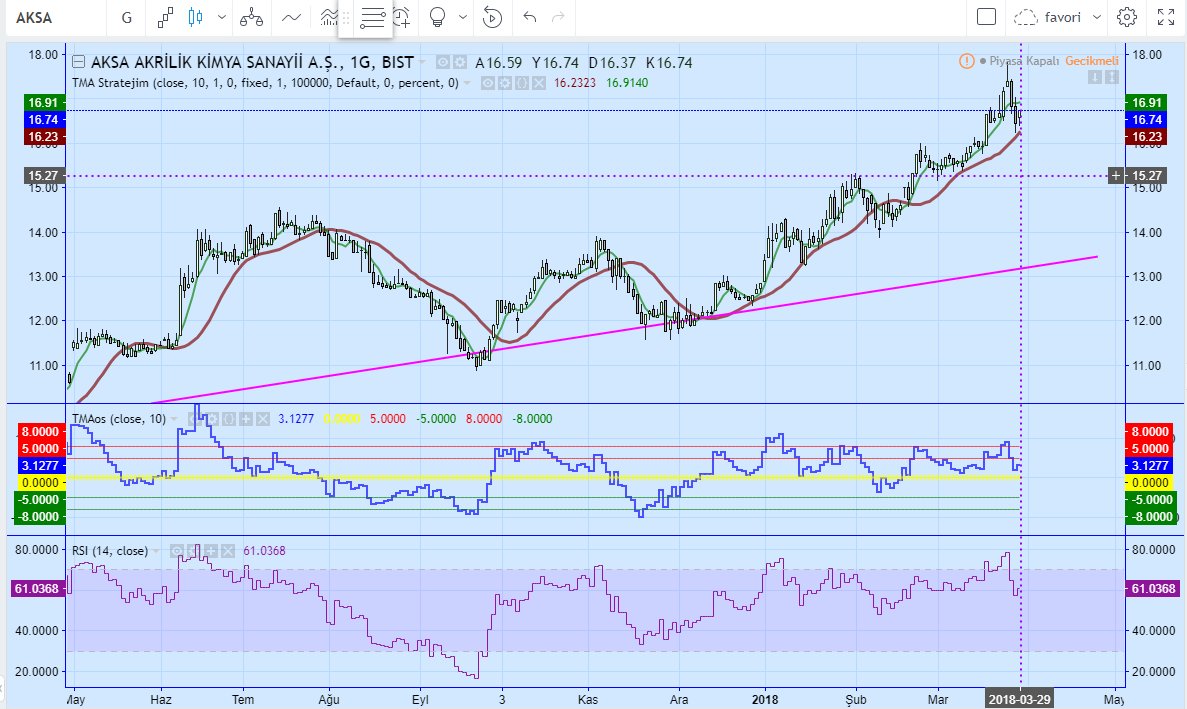This screenshot has height=709, width=1187.
Task: Open the Compare symbols scales icon
Action: tap(251, 17)
